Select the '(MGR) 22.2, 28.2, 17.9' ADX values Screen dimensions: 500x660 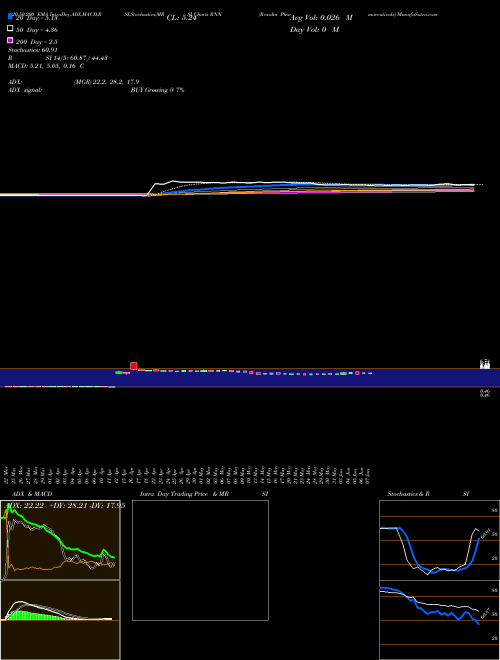(106, 82)
